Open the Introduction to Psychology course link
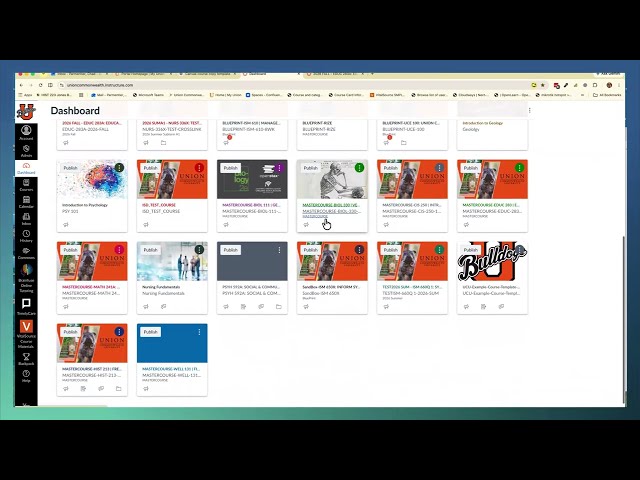640x480 pixels. coord(85,205)
